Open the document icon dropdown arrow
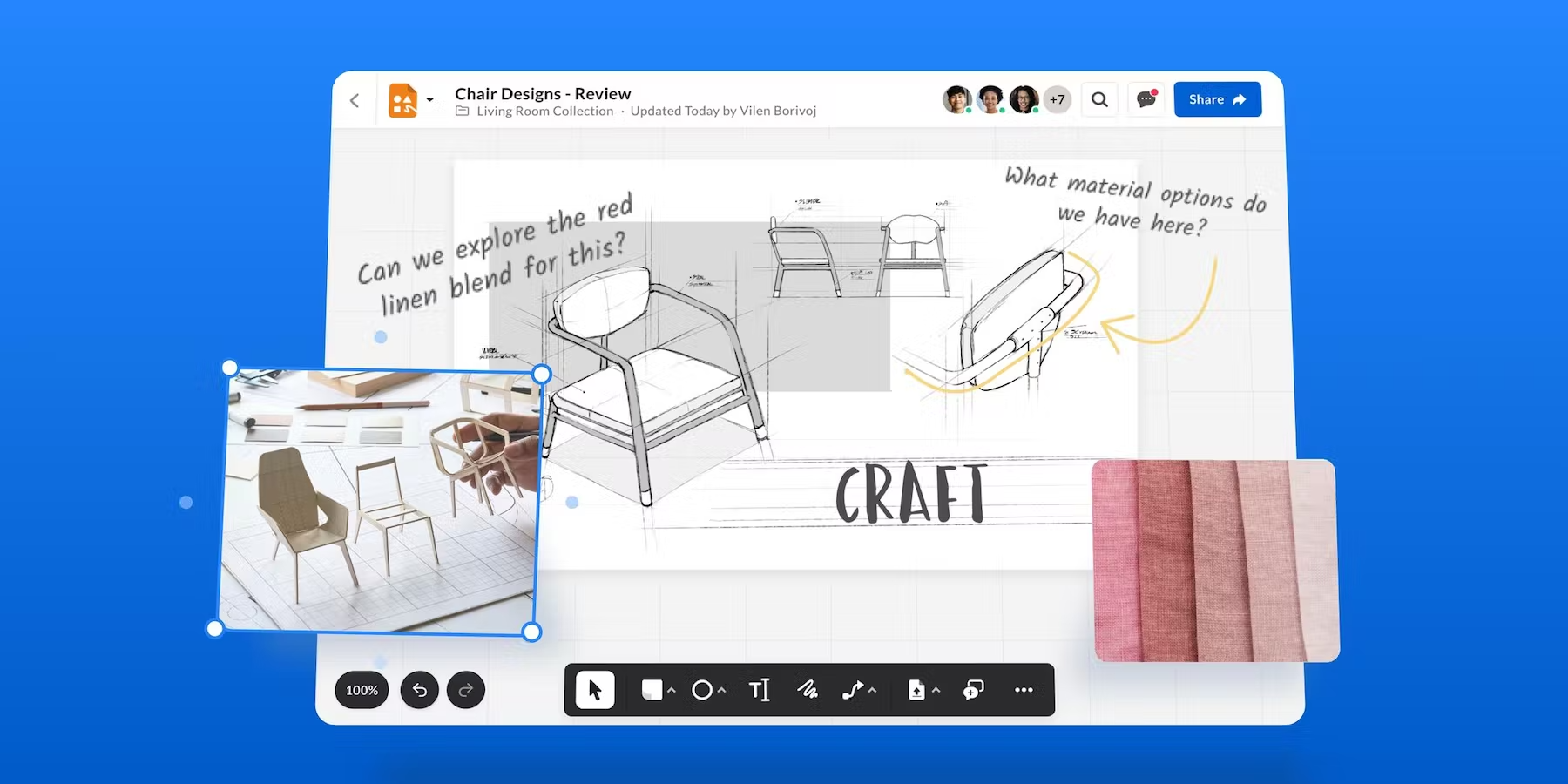This screenshot has height=784, width=1568. tap(429, 99)
